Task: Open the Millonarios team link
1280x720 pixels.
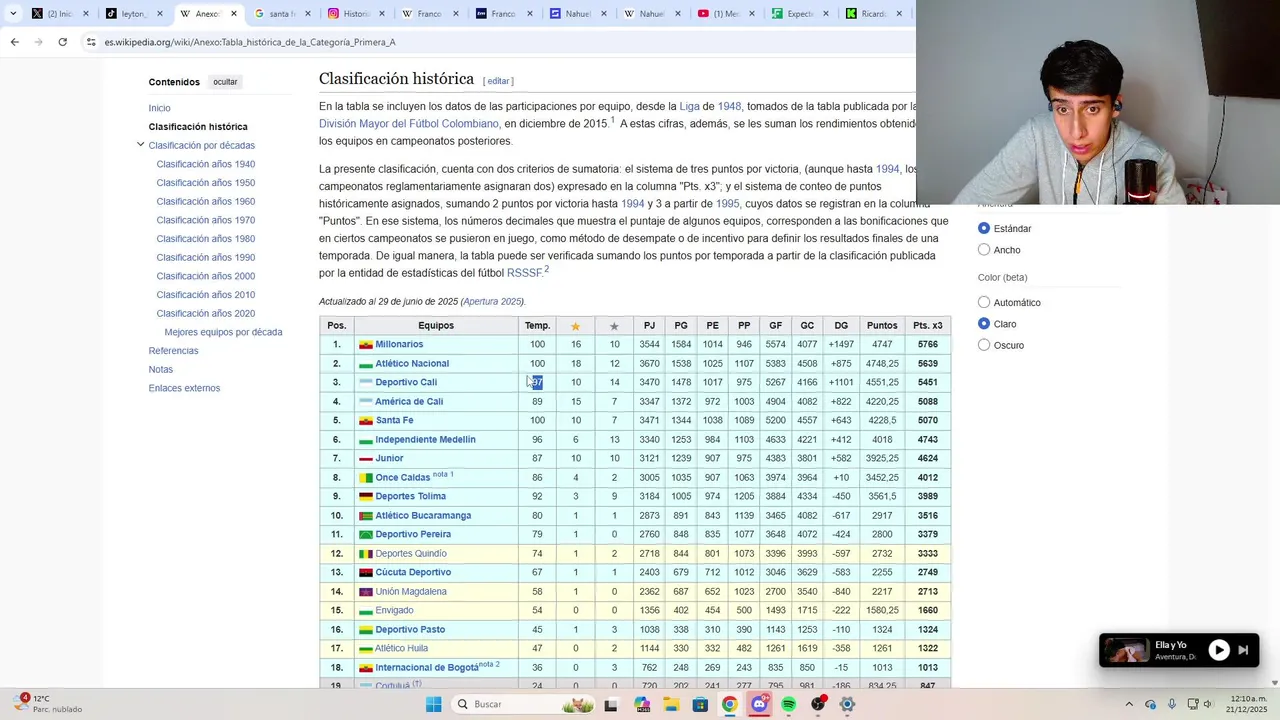Action: pos(399,344)
